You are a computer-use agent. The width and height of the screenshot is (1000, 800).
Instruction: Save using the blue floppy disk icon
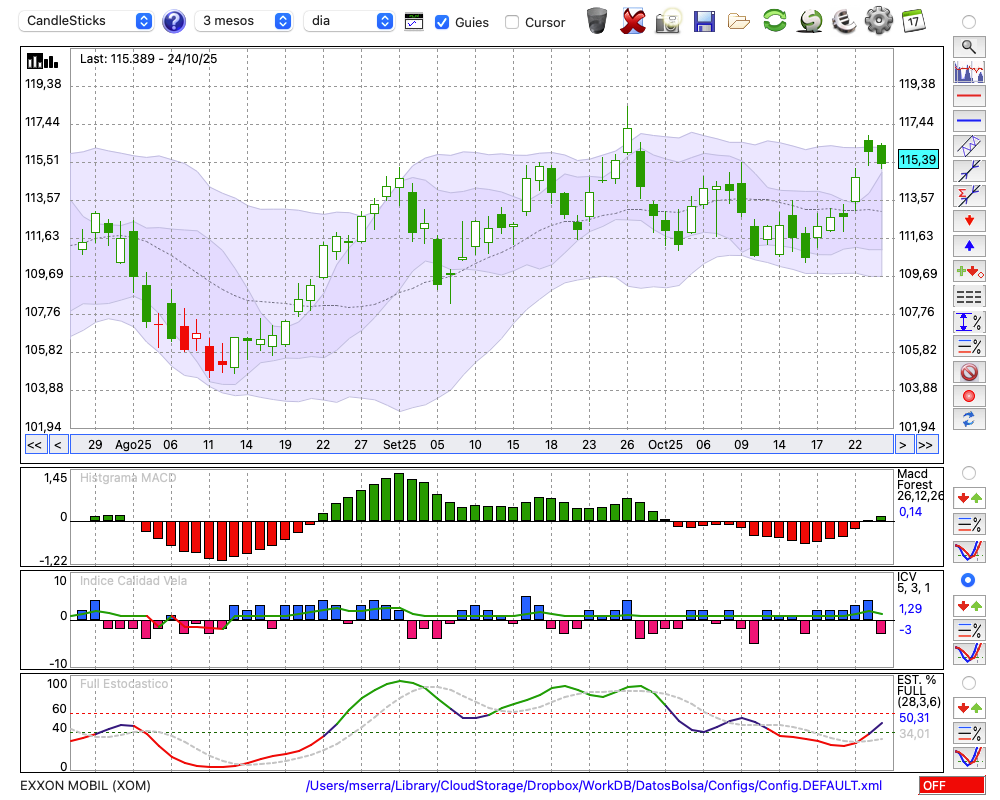(x=704, y=21)
